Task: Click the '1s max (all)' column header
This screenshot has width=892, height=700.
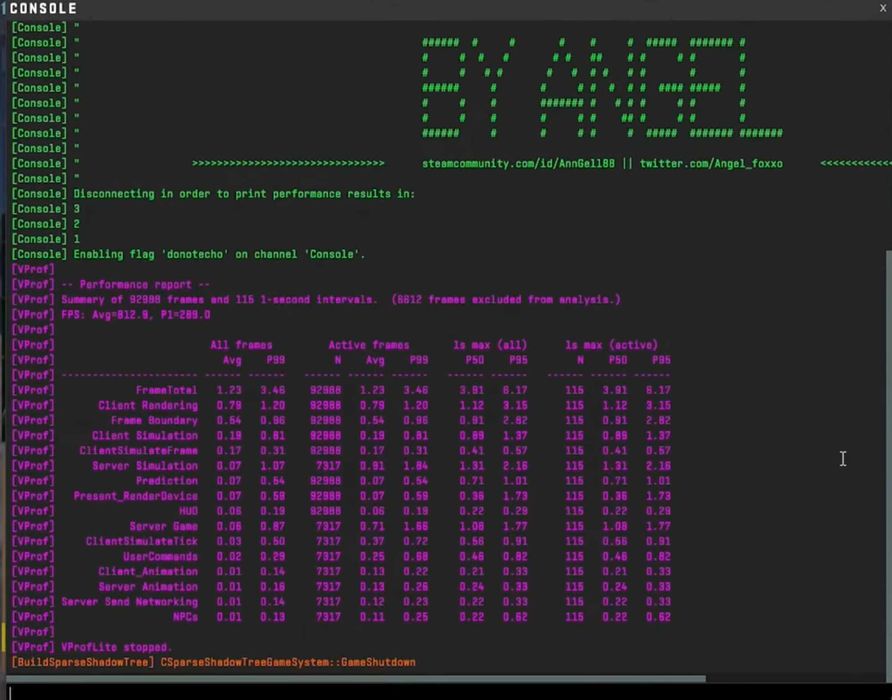Action: coord(490,345)
